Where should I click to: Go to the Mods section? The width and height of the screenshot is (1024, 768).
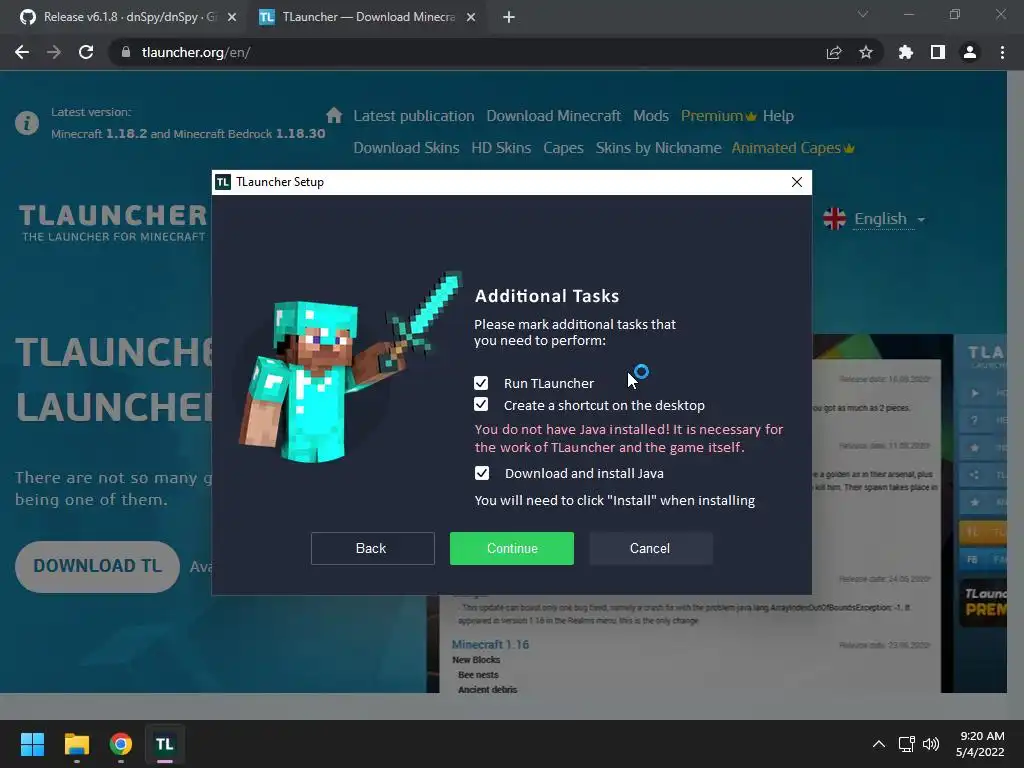coord(651,116)
